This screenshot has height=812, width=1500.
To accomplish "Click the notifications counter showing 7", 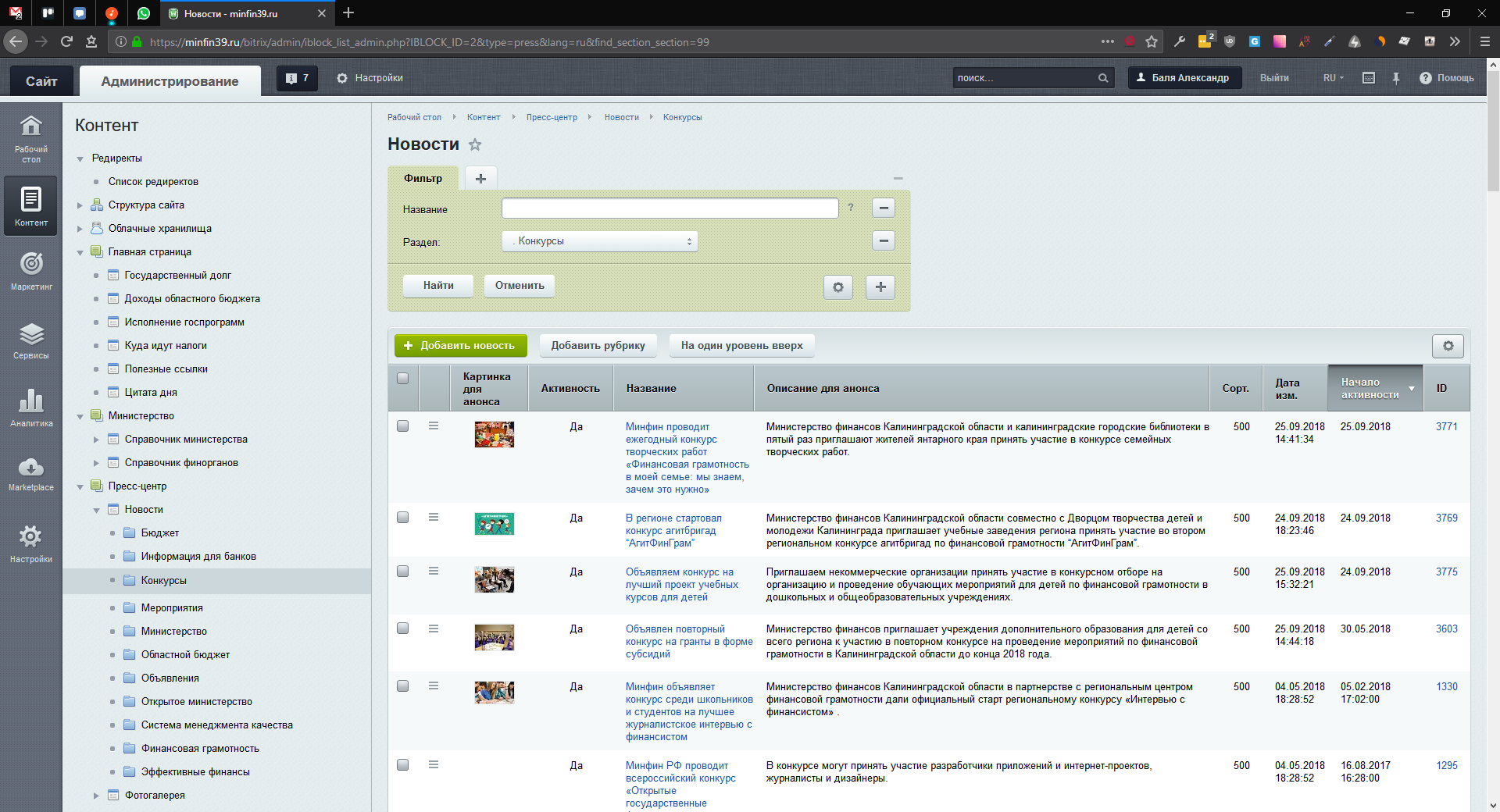I will (298, 78).
